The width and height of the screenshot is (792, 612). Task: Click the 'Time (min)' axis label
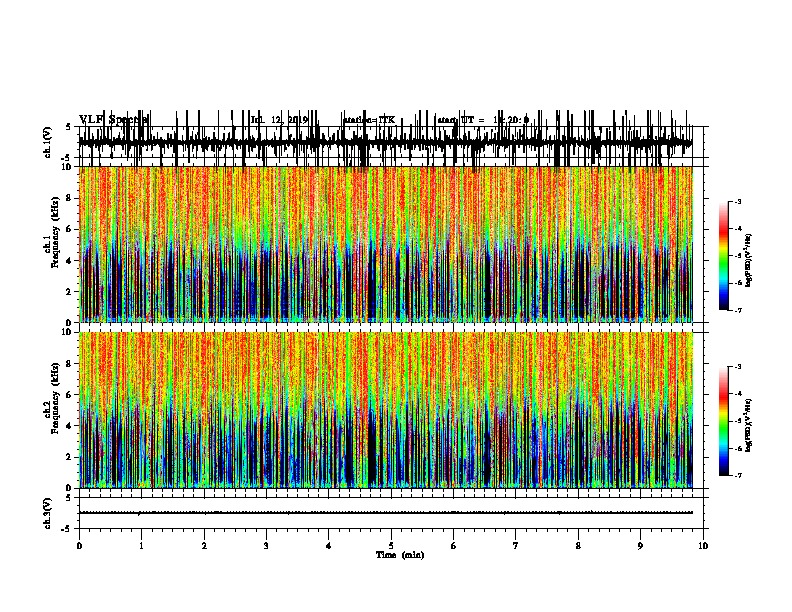[400, 555]
